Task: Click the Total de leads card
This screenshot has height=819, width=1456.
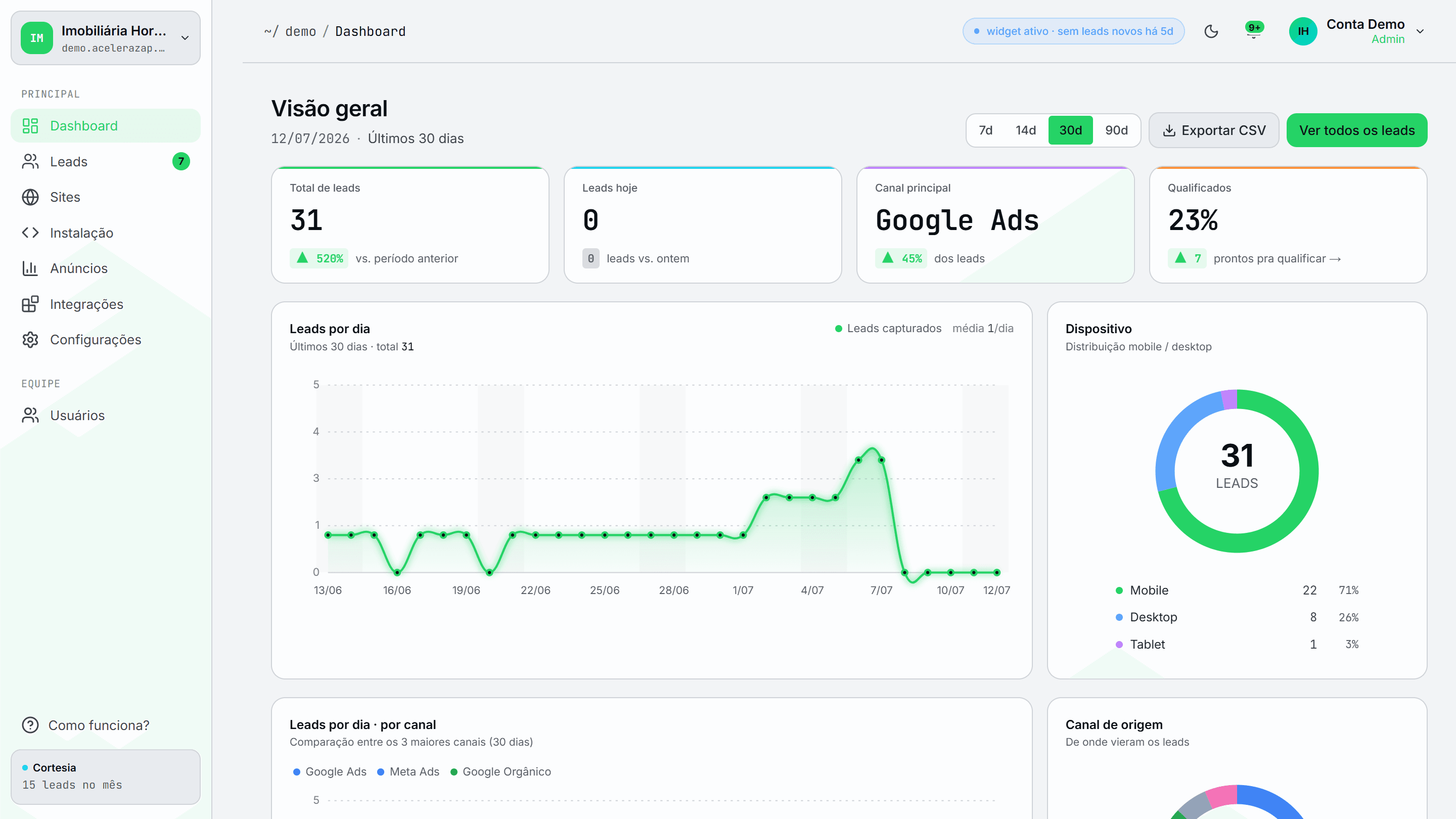Action: tap(410, 224)
